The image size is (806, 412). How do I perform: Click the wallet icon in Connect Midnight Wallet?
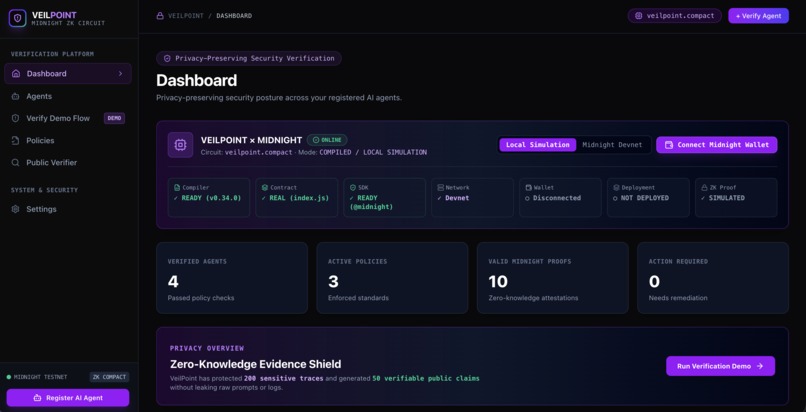(x=669, y=145)
